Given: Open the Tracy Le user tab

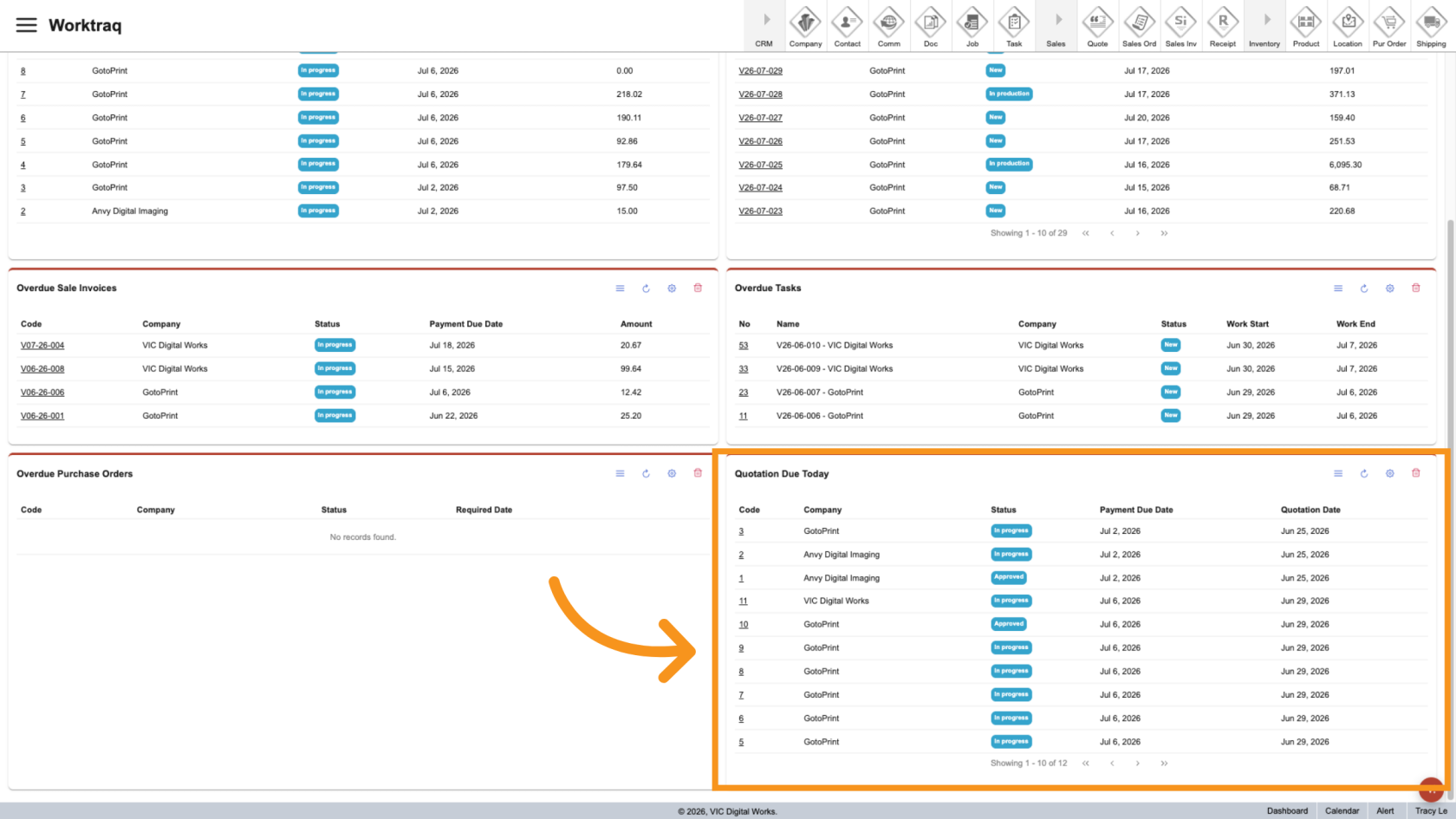Looking at the screenshot, I should point(1431,811).
